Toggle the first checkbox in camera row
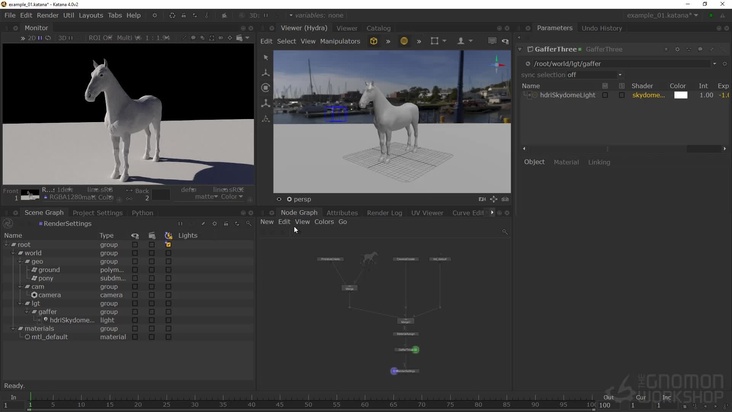The width and height of the screenshot is (732, 412). point(135,295)
